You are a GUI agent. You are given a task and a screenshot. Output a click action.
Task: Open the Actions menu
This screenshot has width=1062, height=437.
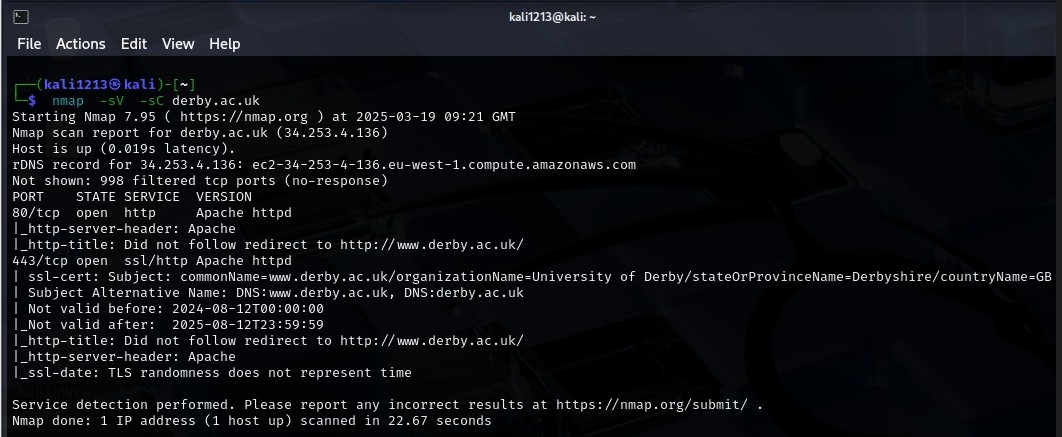click(x=80, y=43)
